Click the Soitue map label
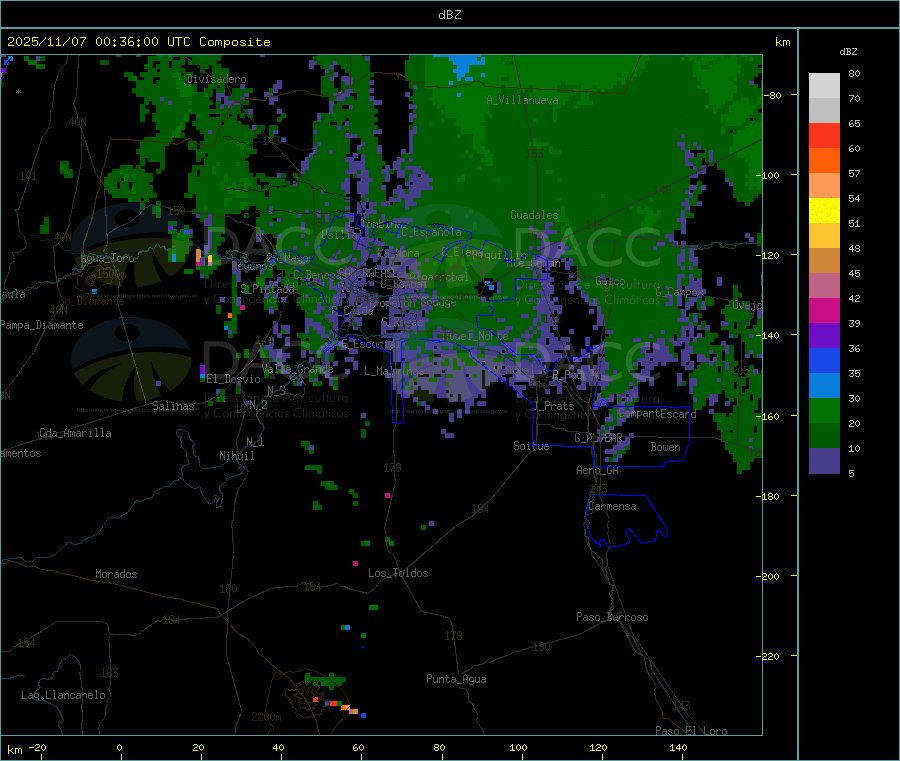 (531, 446)
